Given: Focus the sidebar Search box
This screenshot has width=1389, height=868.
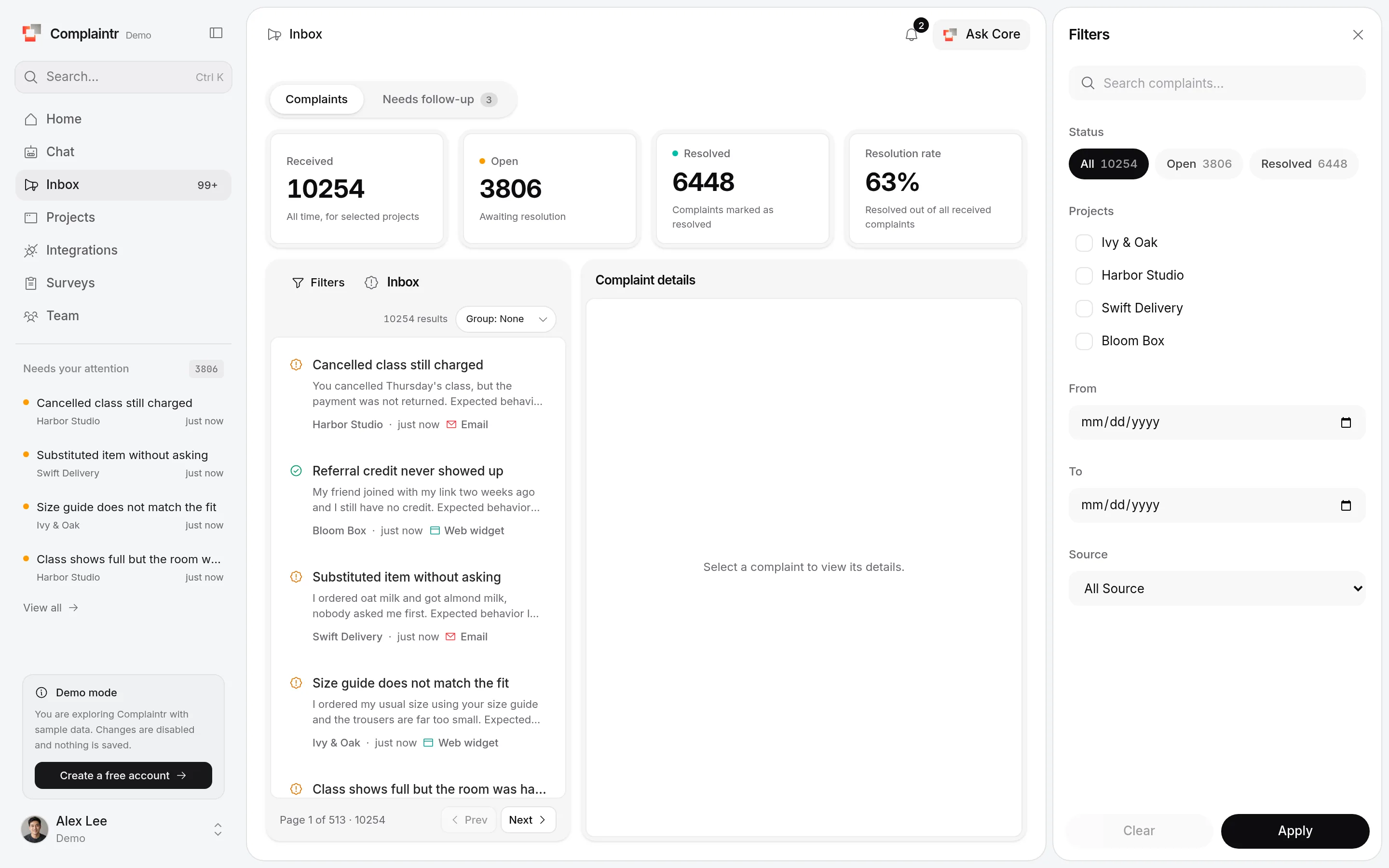Looking at the screenshot, I should [123, 77].
